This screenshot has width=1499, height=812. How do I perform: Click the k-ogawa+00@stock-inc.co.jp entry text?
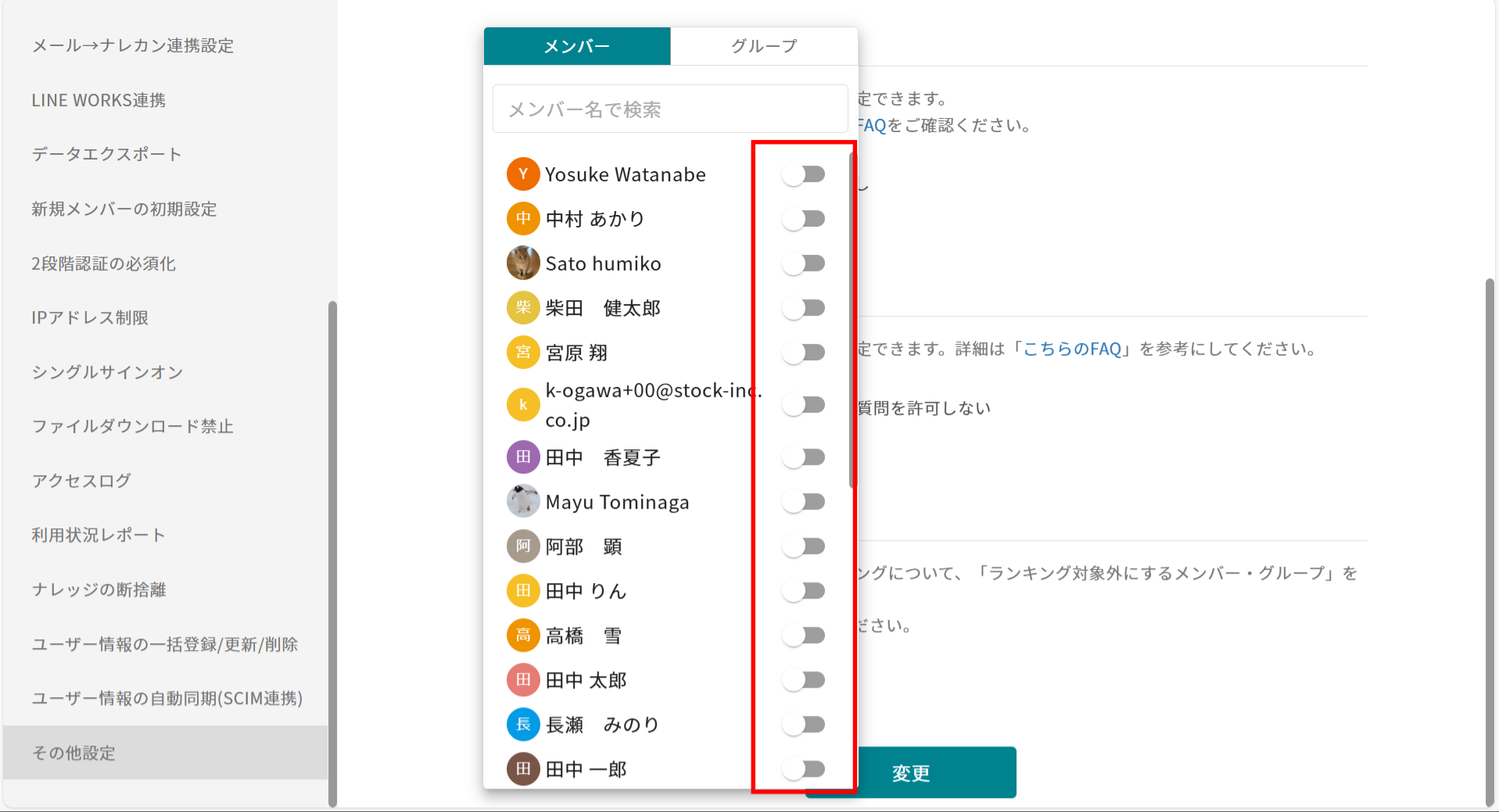tap(654, 405)
